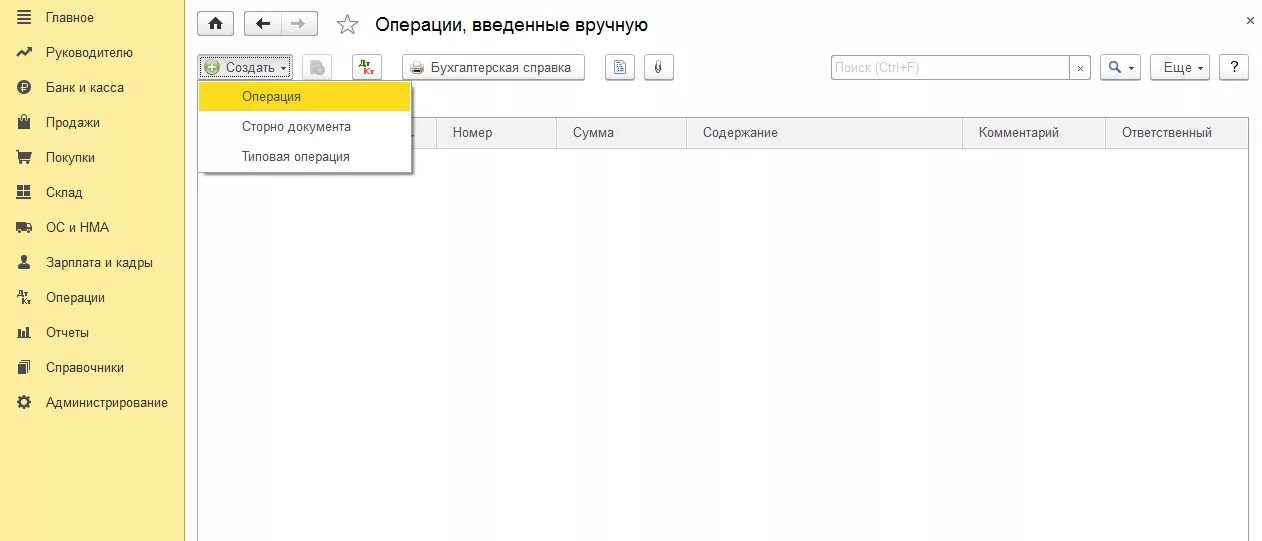Screen dimensions: 1262x541
Task: Expand the Еще menu
Action: [1181, 67]
